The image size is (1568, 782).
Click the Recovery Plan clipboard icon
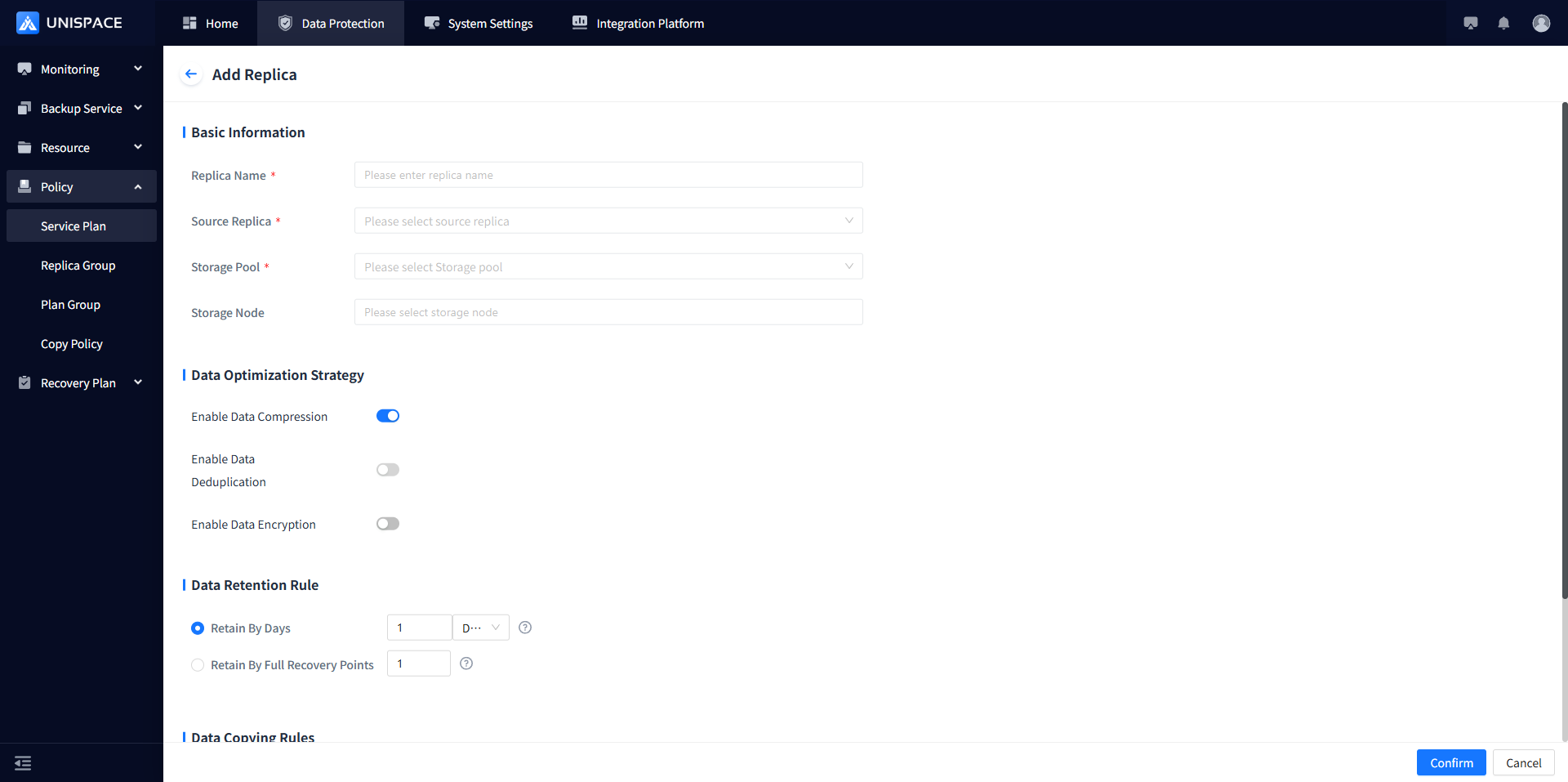24,383
